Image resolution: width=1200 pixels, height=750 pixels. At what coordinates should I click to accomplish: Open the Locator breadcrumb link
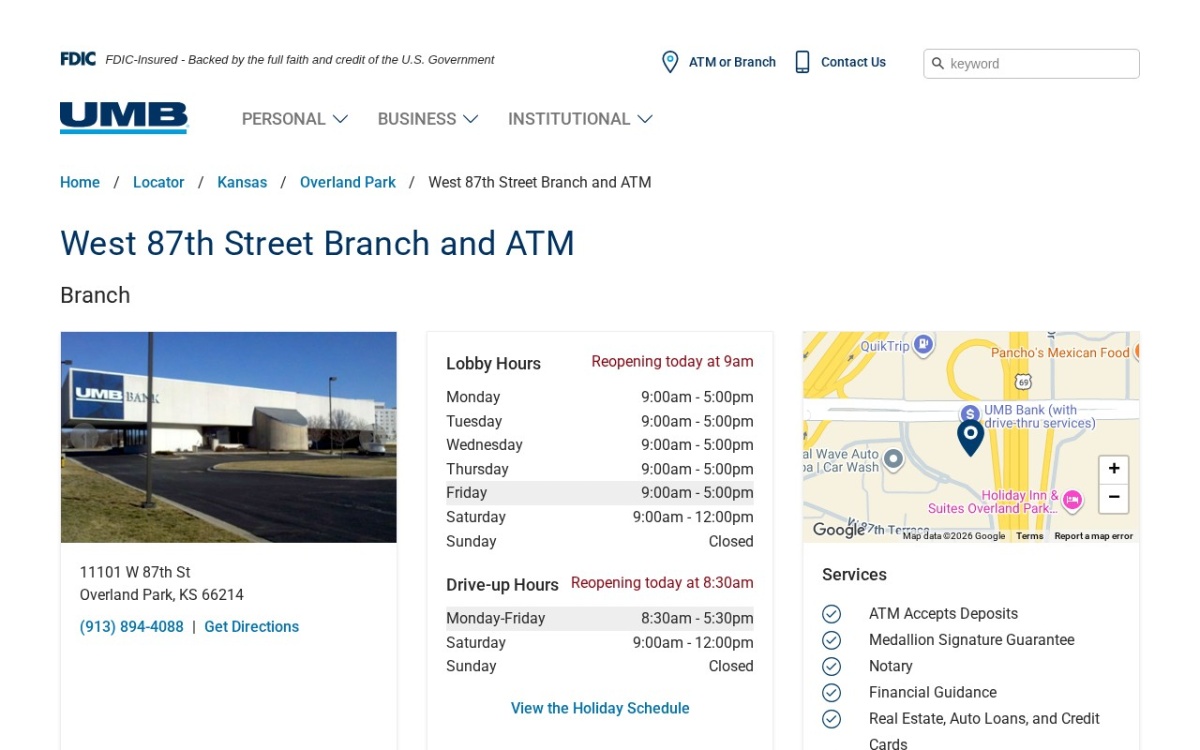(159, 182)
